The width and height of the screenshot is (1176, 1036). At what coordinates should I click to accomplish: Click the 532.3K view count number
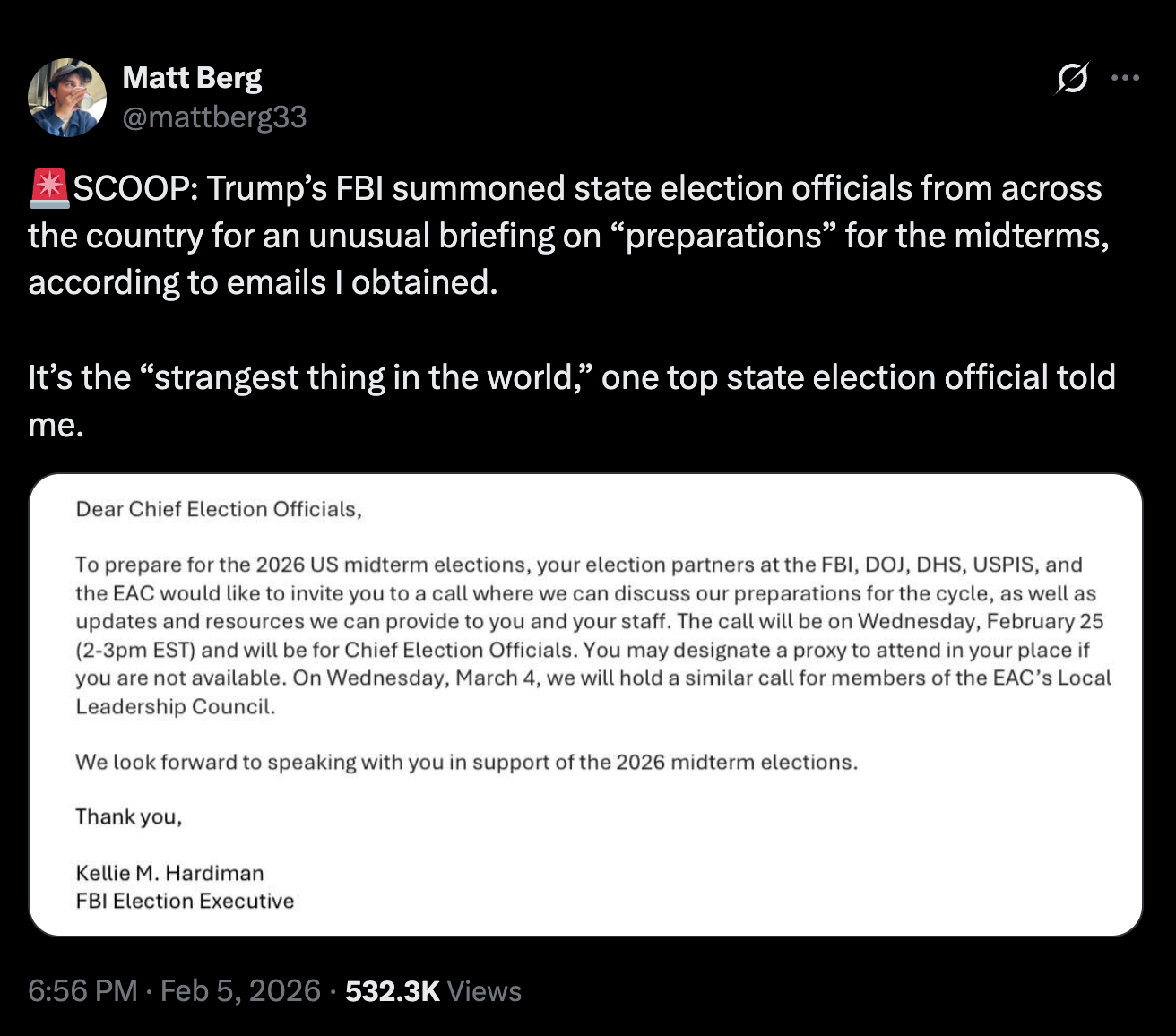(392, 990)
